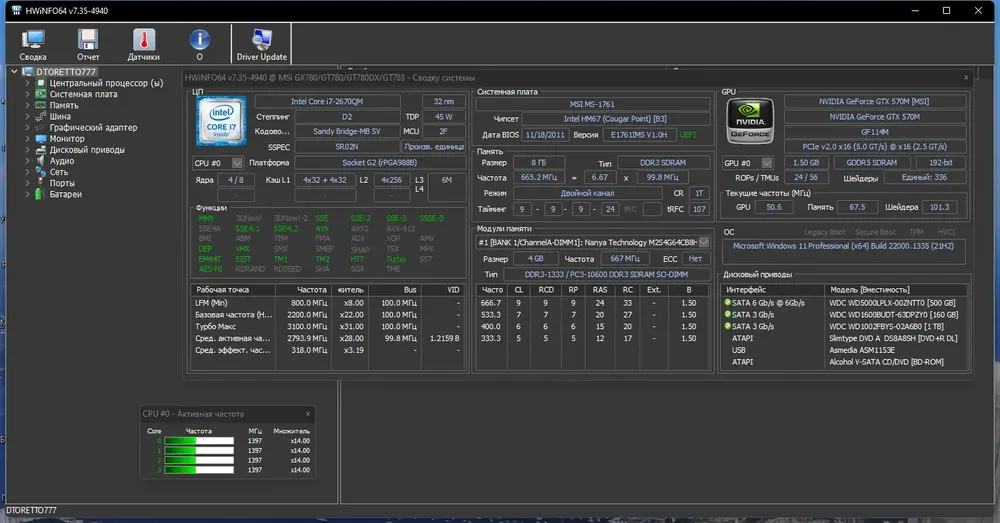1000x523 pixels.
Task: Click the Произв. единица button
Action: (434, 147)
